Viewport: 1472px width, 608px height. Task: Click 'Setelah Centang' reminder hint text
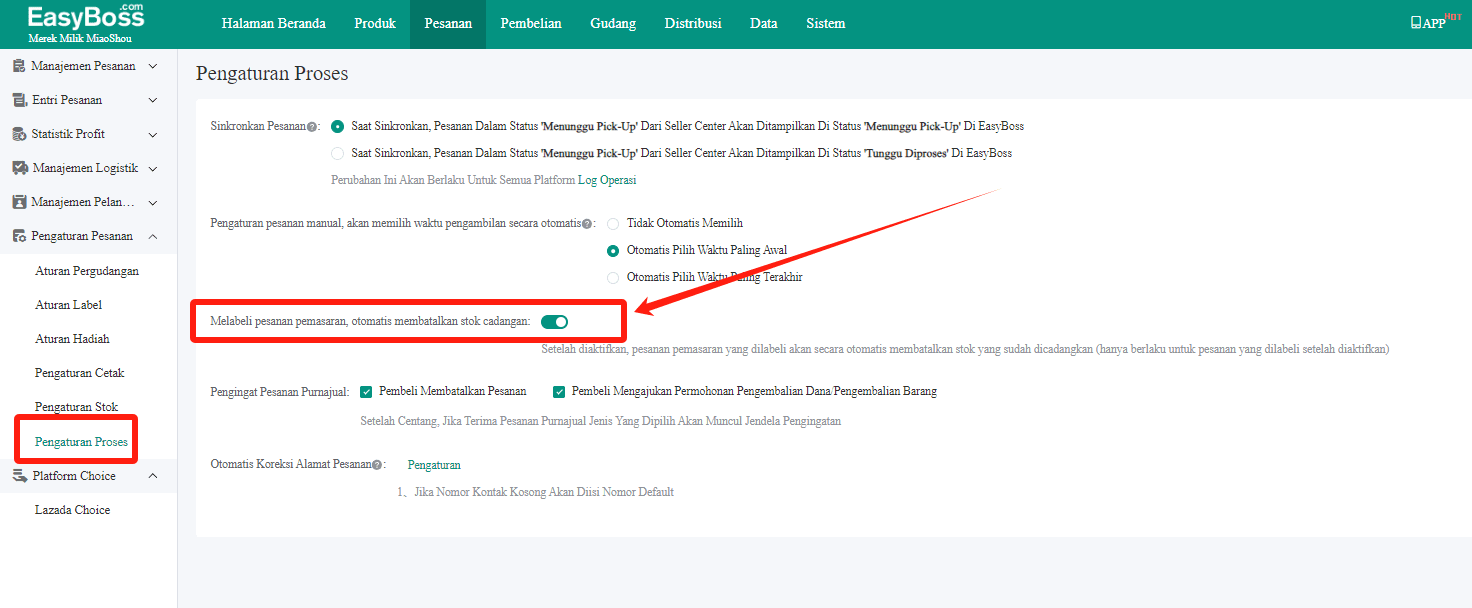point(601,422)
